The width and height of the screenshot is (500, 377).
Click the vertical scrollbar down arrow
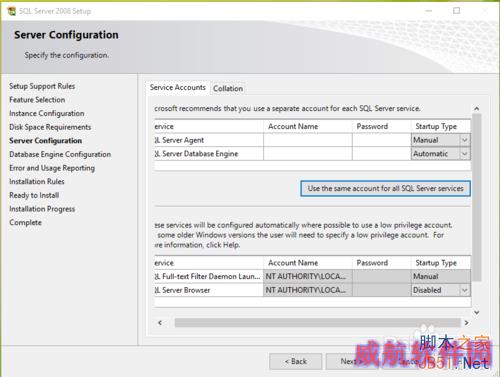[477, 312]
